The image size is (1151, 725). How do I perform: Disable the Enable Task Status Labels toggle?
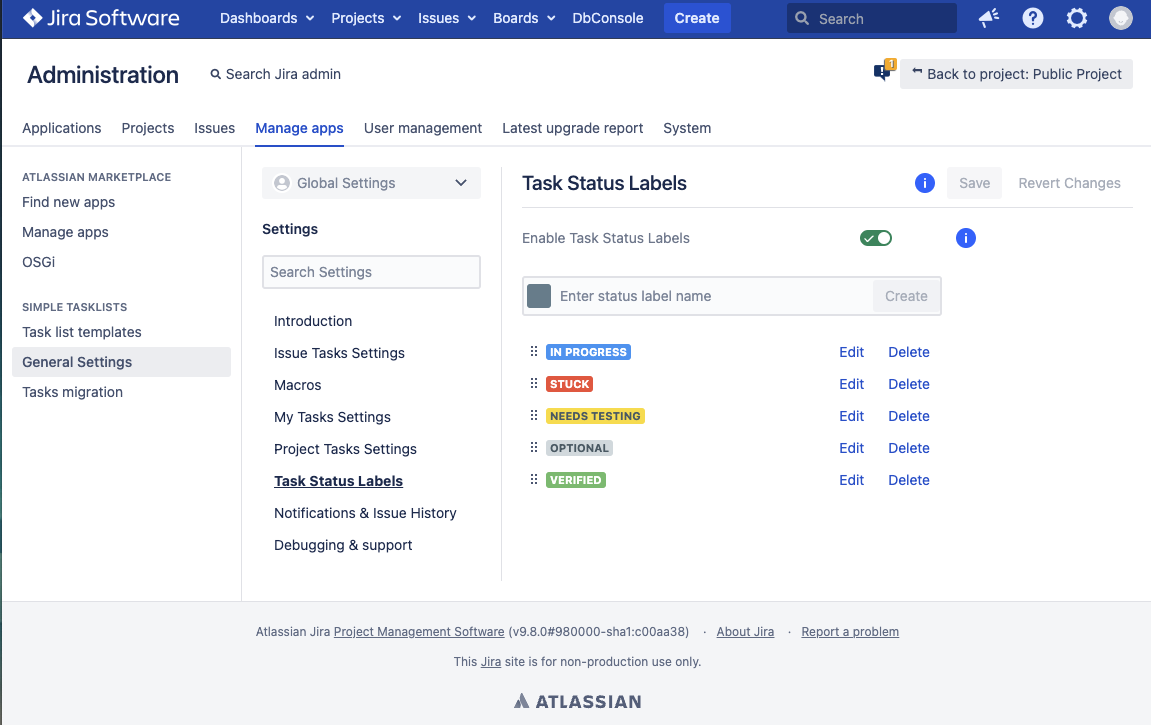point(876,238)
